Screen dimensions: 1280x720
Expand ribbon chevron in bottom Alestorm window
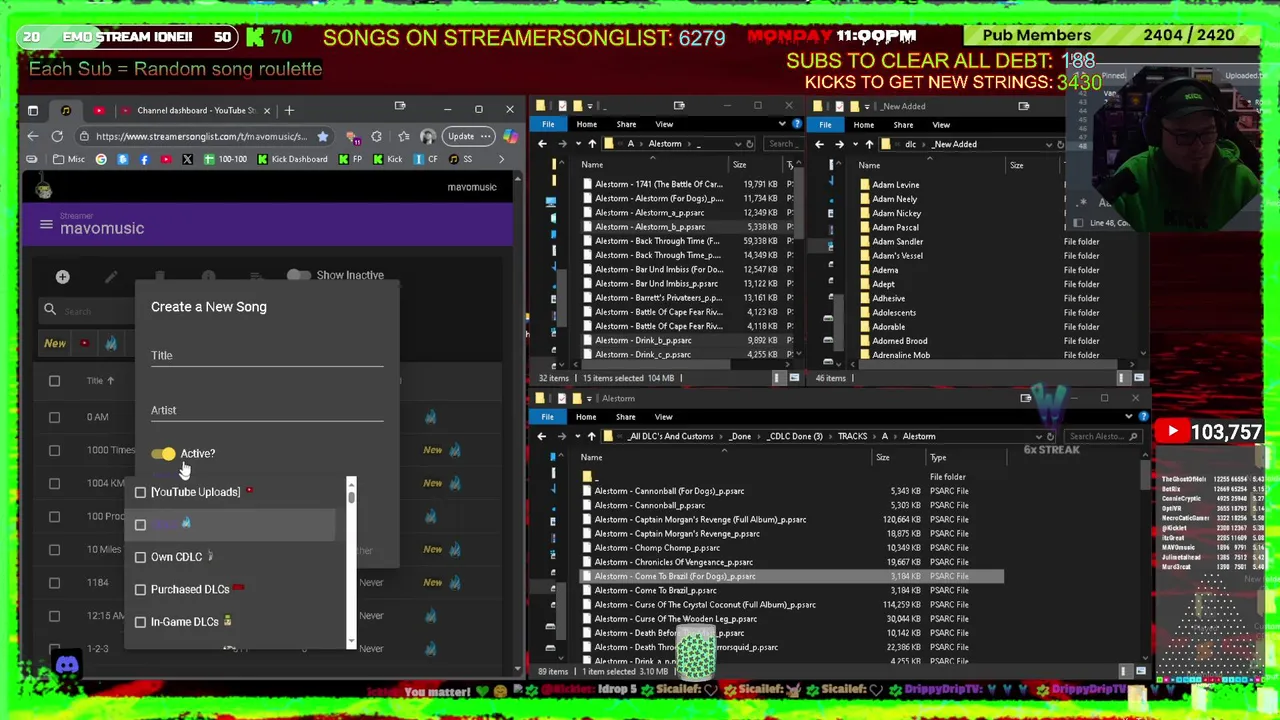coord(1129,417)
